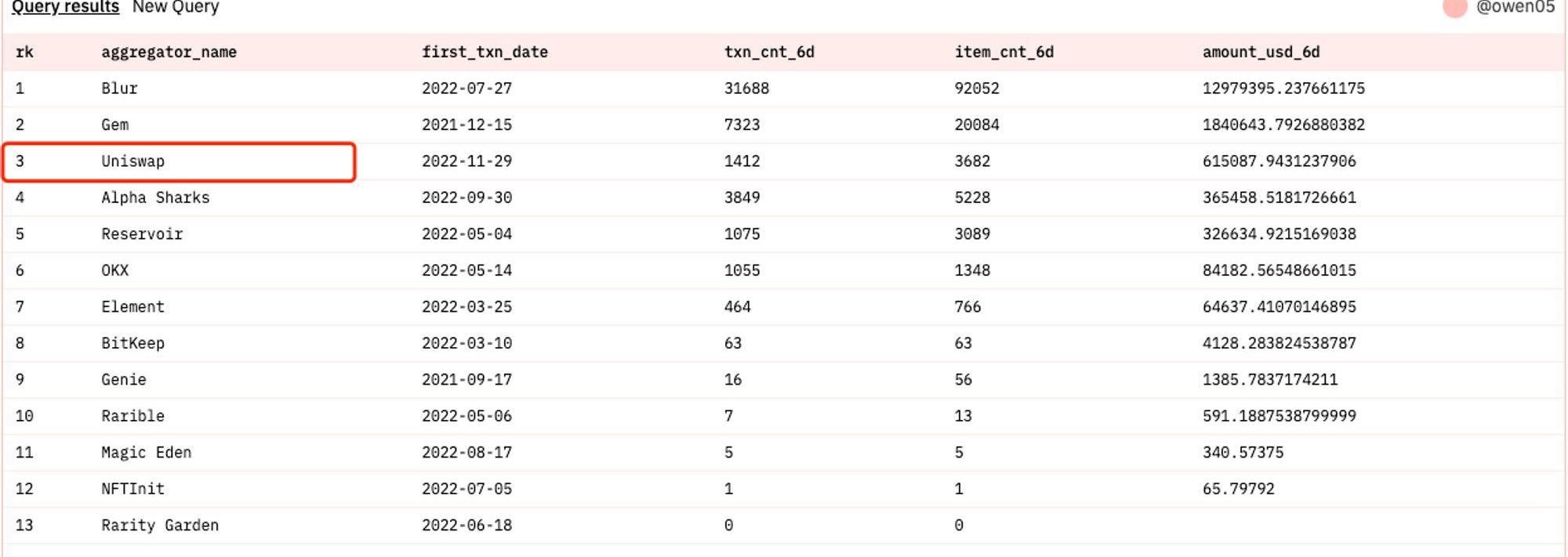Click the Blur aggregator name cell
The width and height of the screenshot is (1568, 557).
coord(119,89)
